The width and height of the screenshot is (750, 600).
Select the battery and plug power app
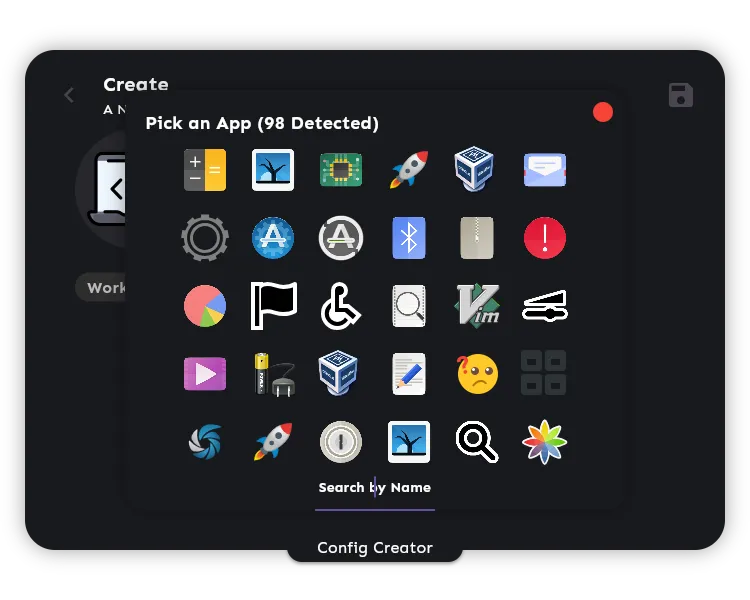click(274, 375)
